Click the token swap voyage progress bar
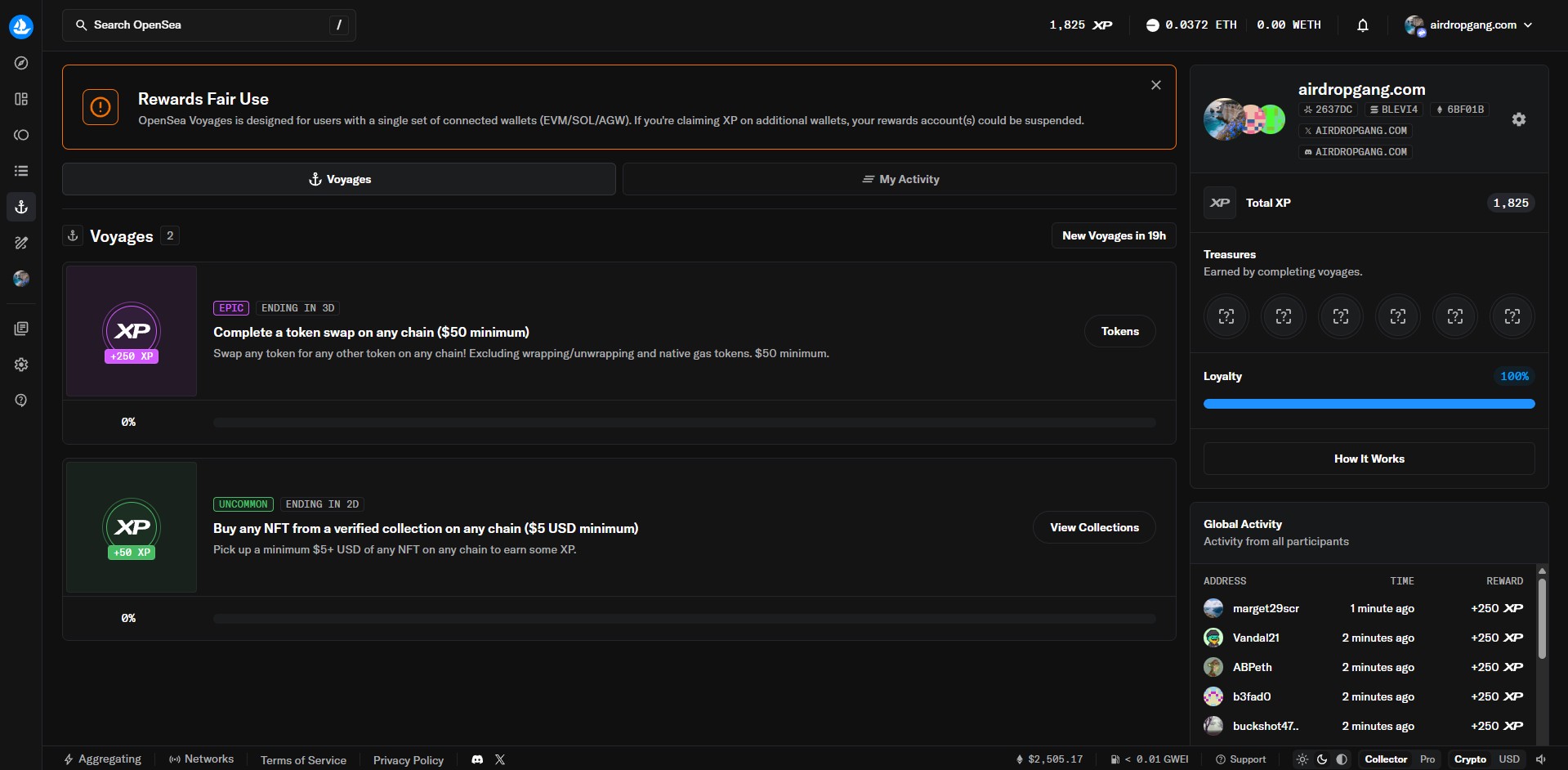Screen dimensions: 1568x770 (685, 423)
